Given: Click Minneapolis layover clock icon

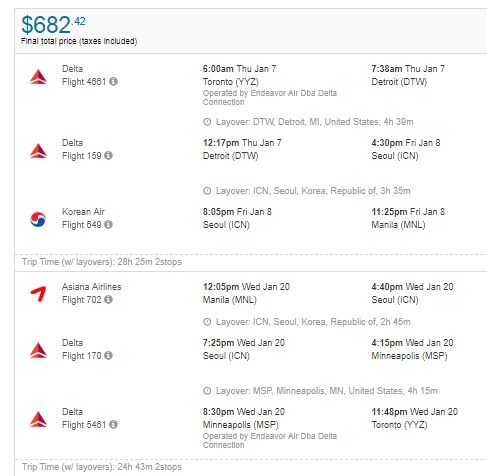Looking at the screenshot, I should 207,391.
